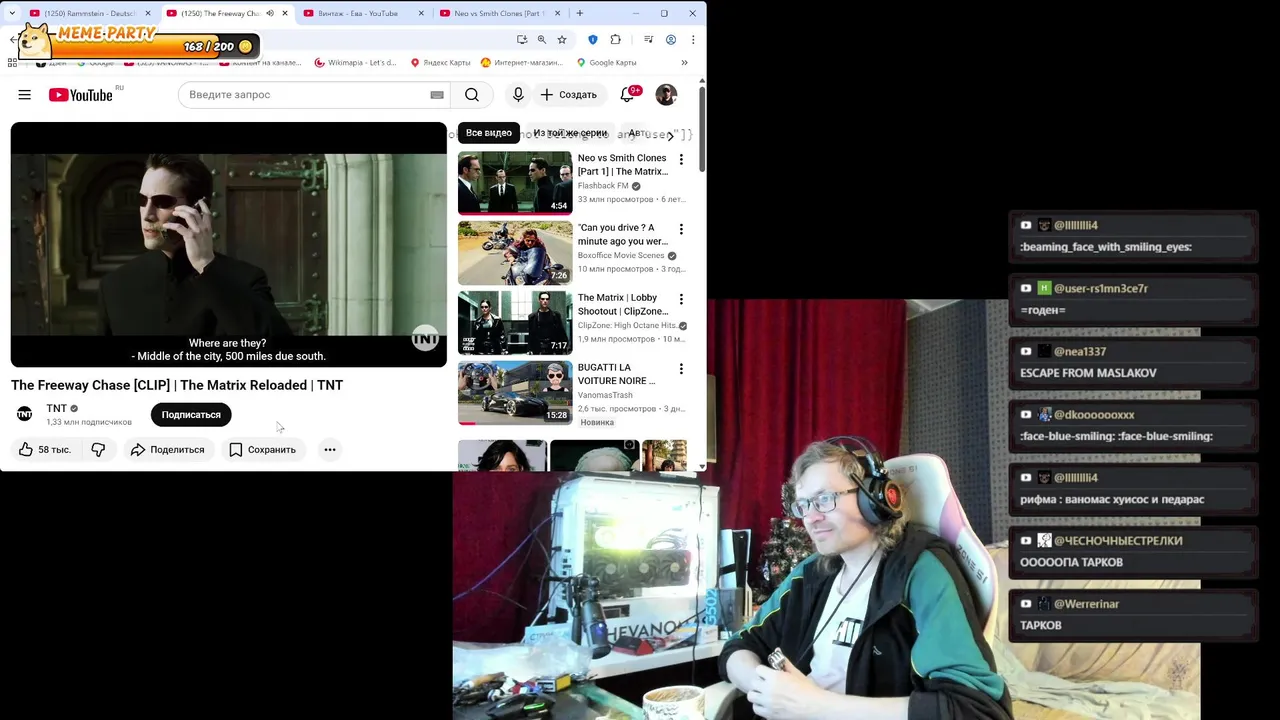Open the Matrix Lobby Shootout thumbnail

tap(515, 323)
